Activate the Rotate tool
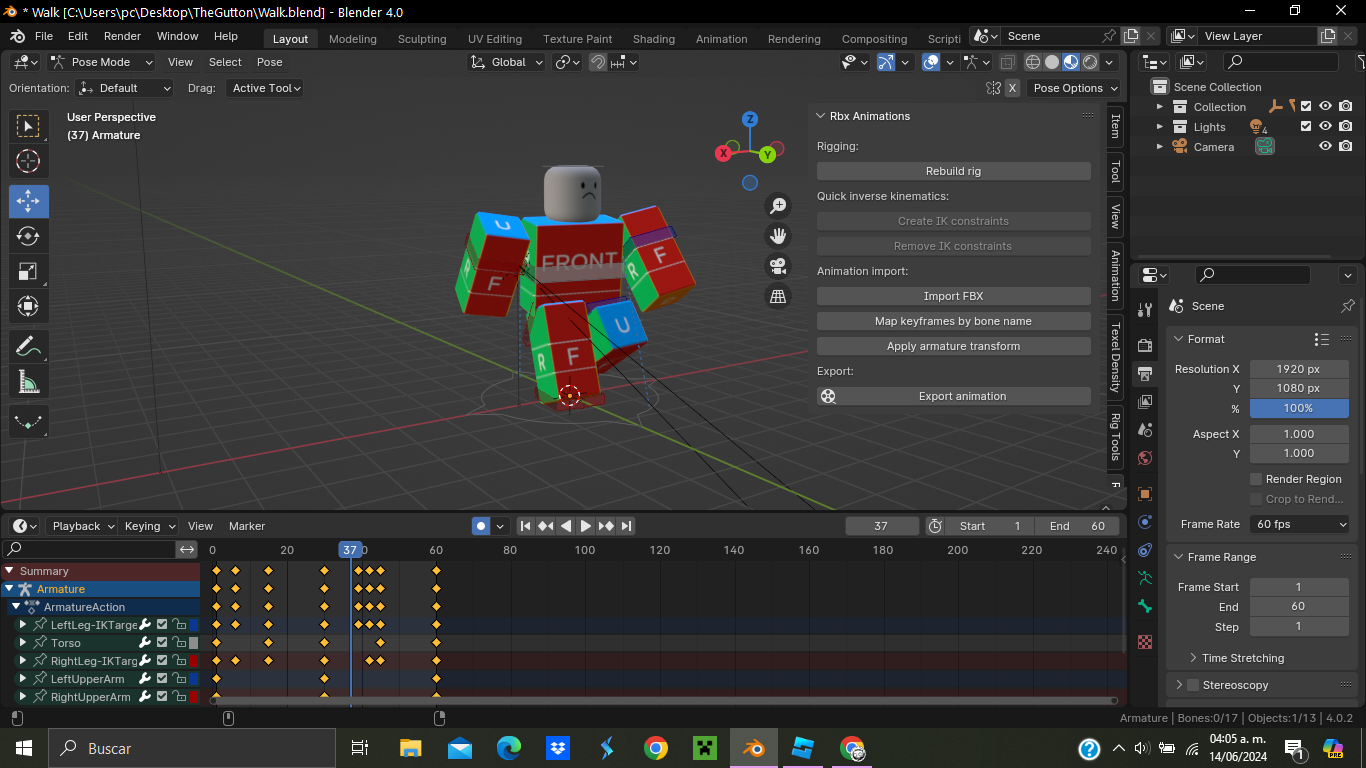The width and height of the screenshot is (1366, 768). tap(28, 236)
